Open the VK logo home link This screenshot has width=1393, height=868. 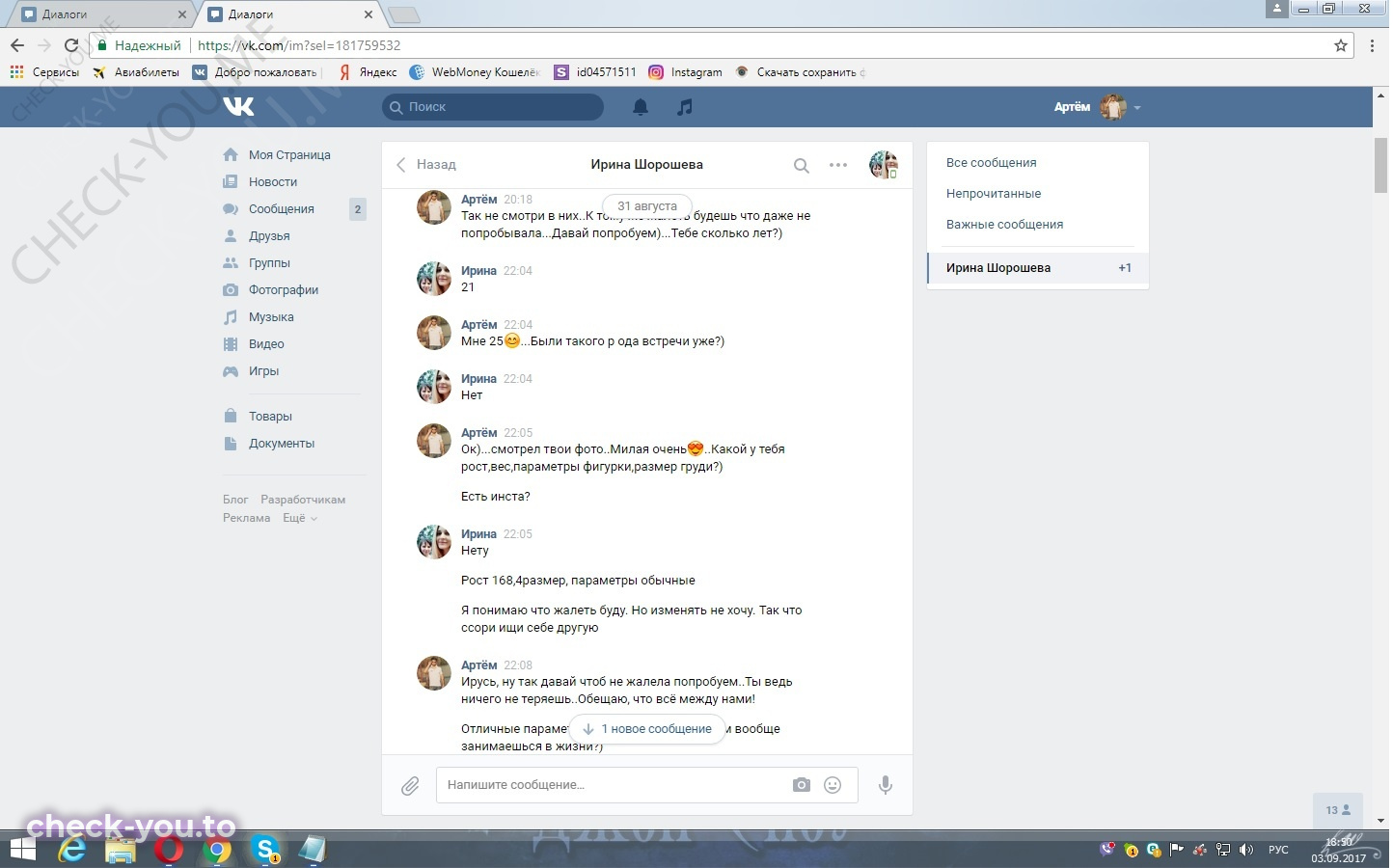coord(238,106)
